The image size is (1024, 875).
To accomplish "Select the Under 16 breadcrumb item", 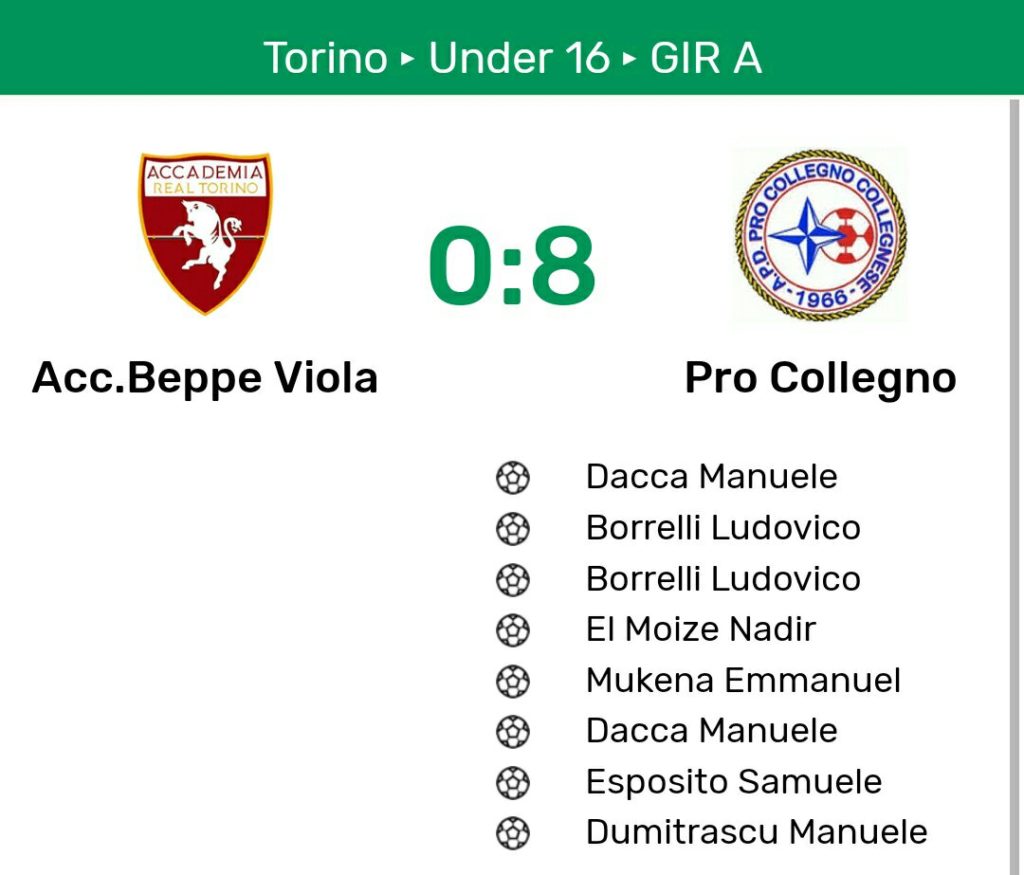I will tap(519, 57).
